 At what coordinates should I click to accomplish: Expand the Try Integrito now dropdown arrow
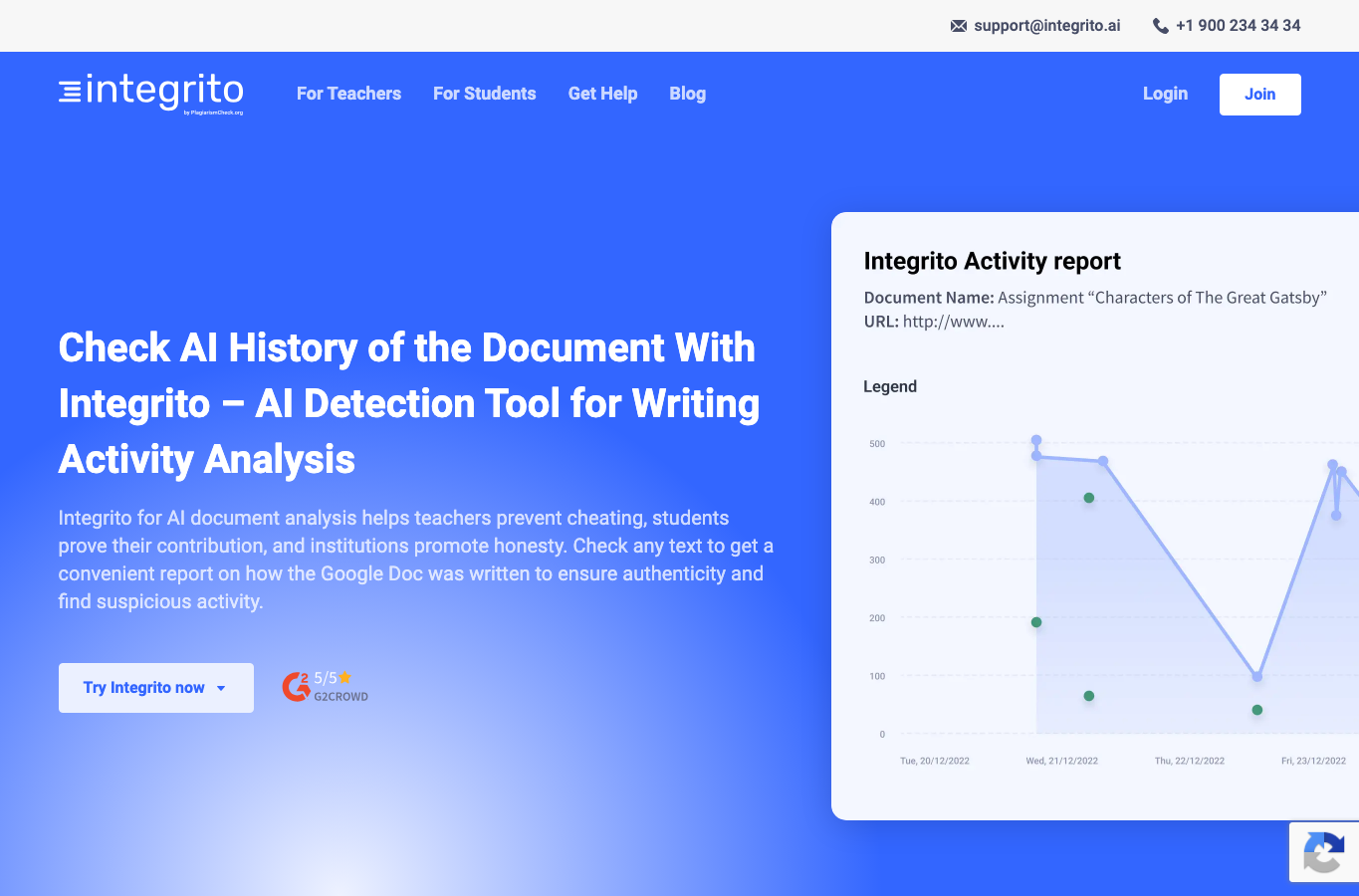[x=221, y=688]
